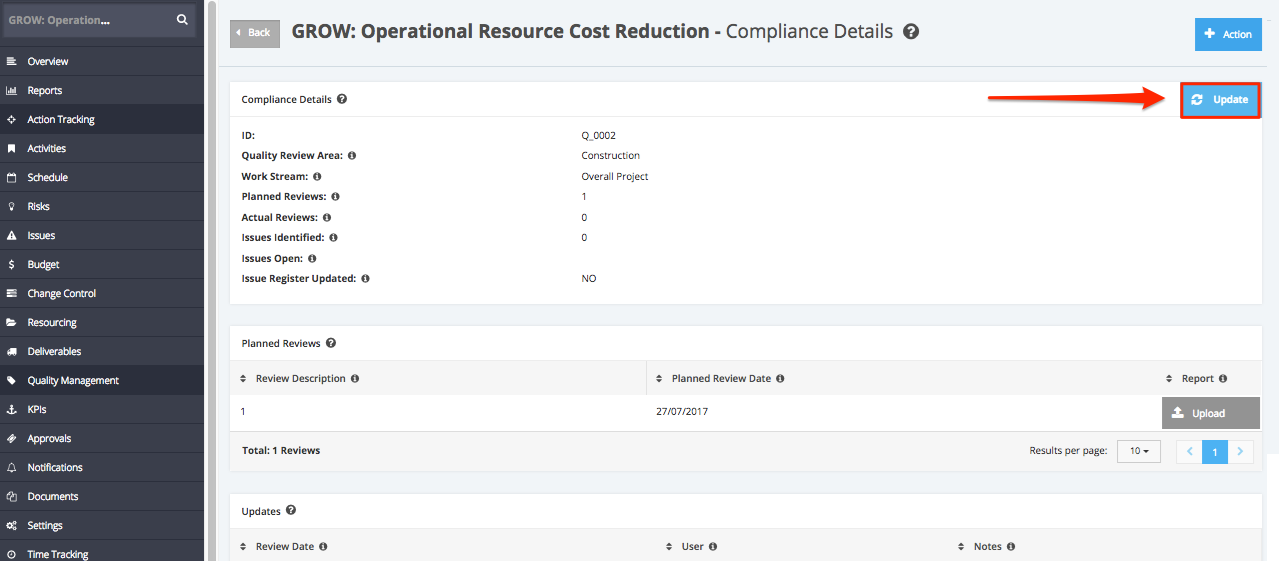Sort by Report column arrows
The width and height of the screenshot is (1279, 561).
tap(1170, 379)
